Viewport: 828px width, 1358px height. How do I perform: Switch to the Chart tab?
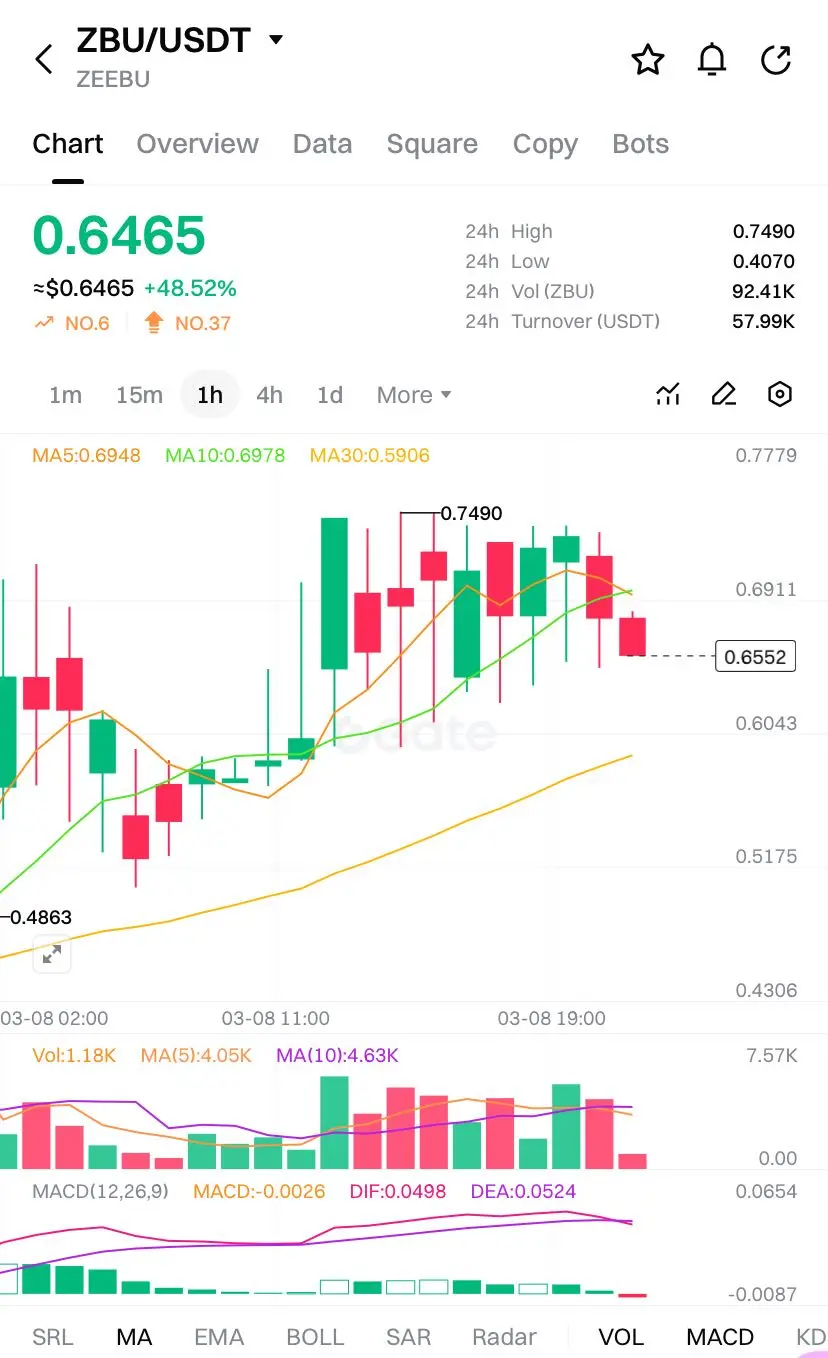coord(68,144)
